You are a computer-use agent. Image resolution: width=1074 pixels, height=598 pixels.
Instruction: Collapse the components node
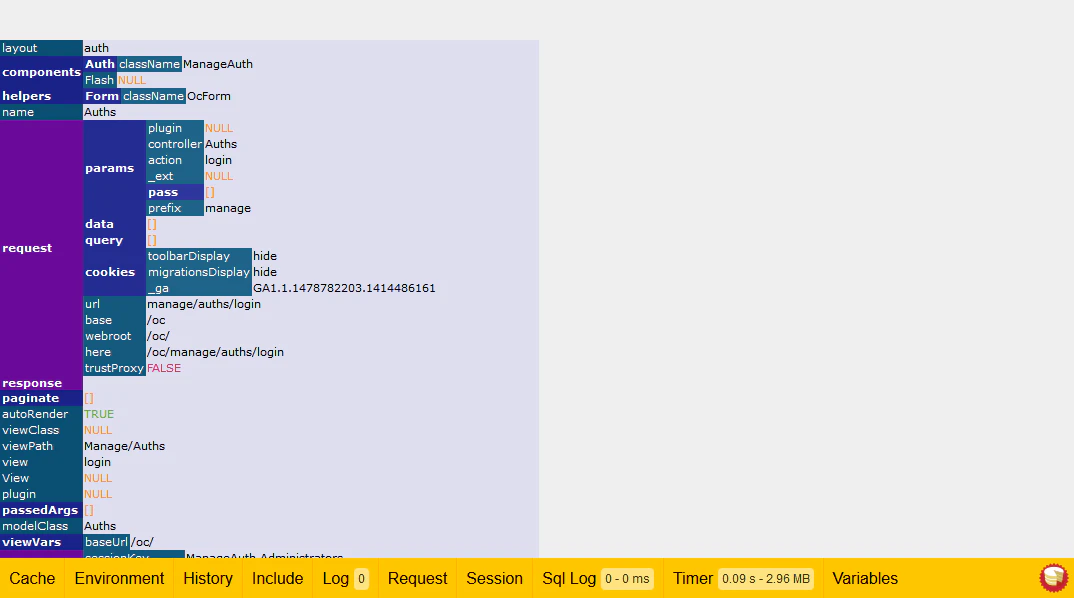[x=41, y=72]
